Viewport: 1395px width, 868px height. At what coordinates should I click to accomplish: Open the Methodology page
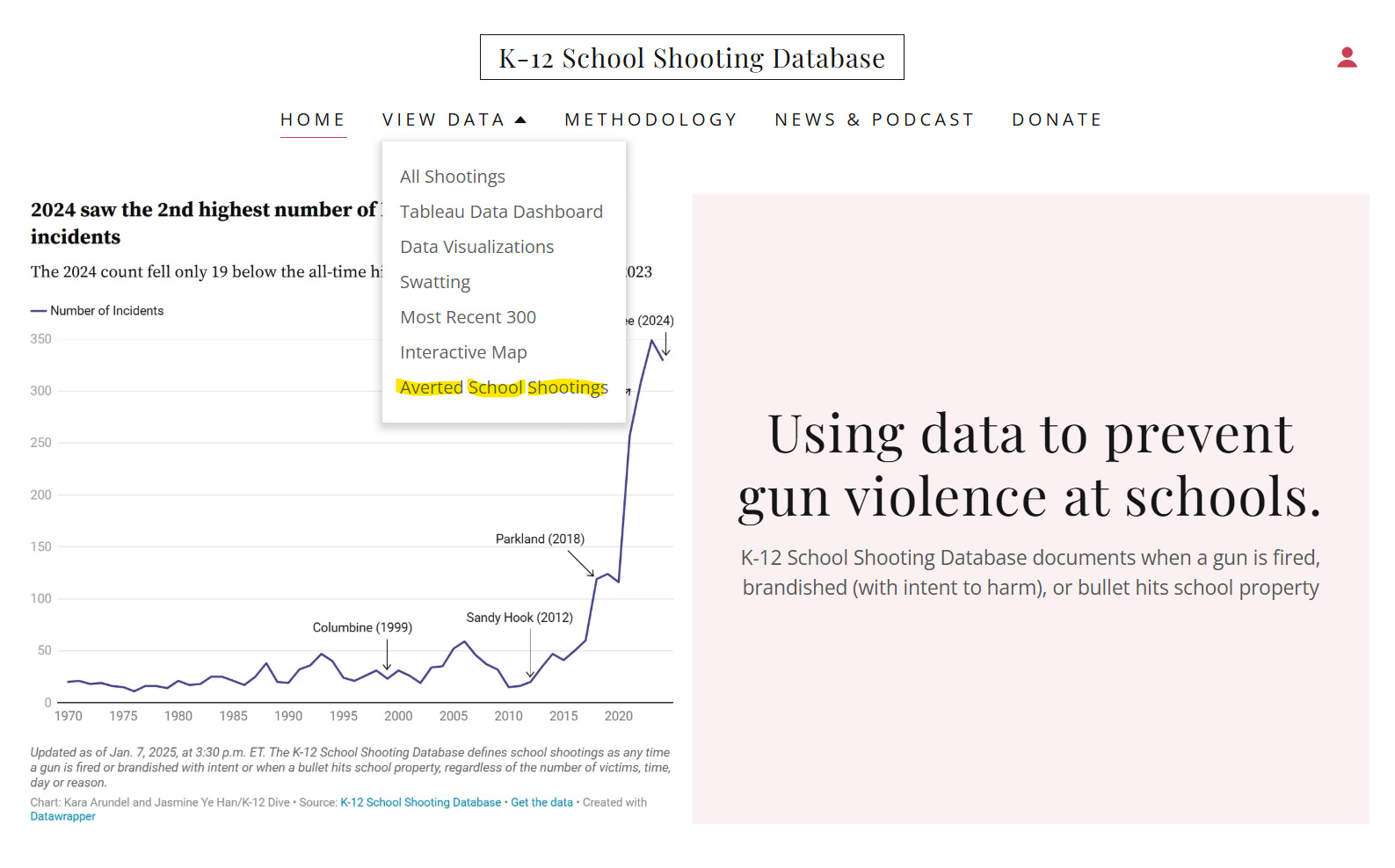click(x=650, y=119)
